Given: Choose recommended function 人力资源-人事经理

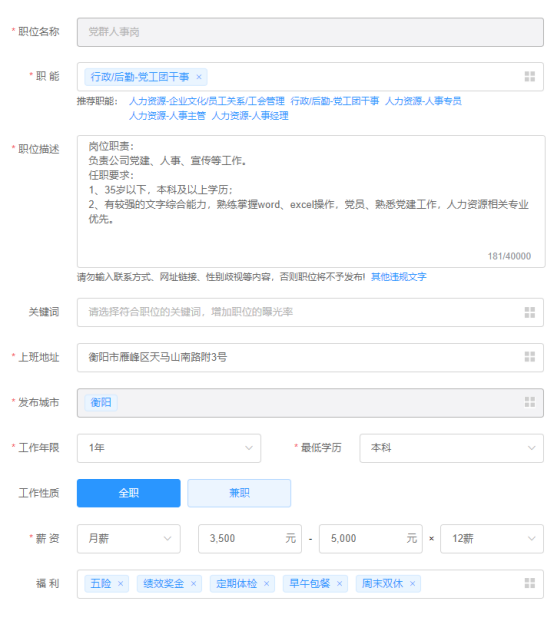Looking at the screenshot, I should [x=250, y=116].
